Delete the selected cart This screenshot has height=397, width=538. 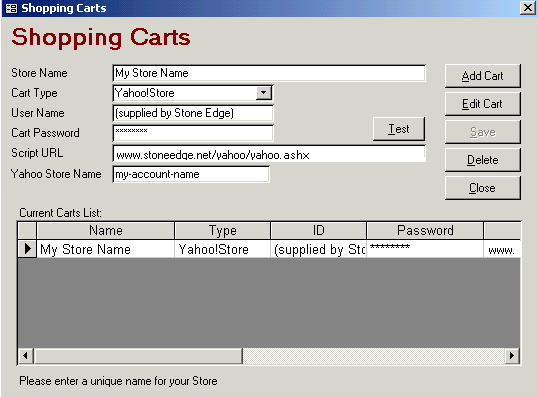tap(482, 160)
